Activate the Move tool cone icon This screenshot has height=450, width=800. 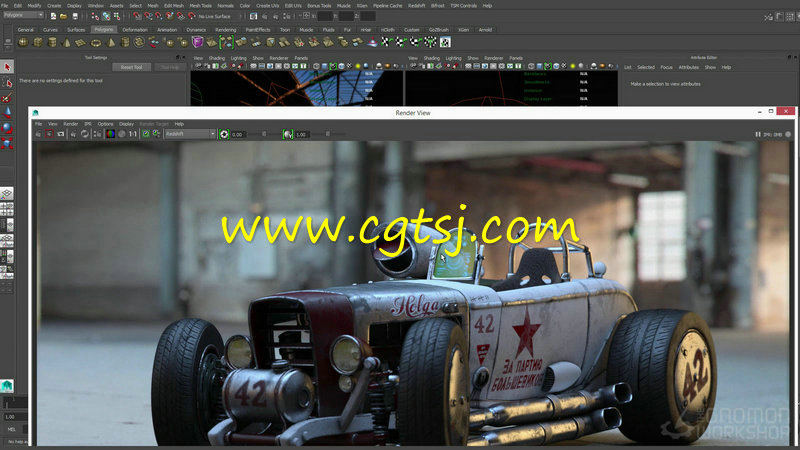[7, 113]
